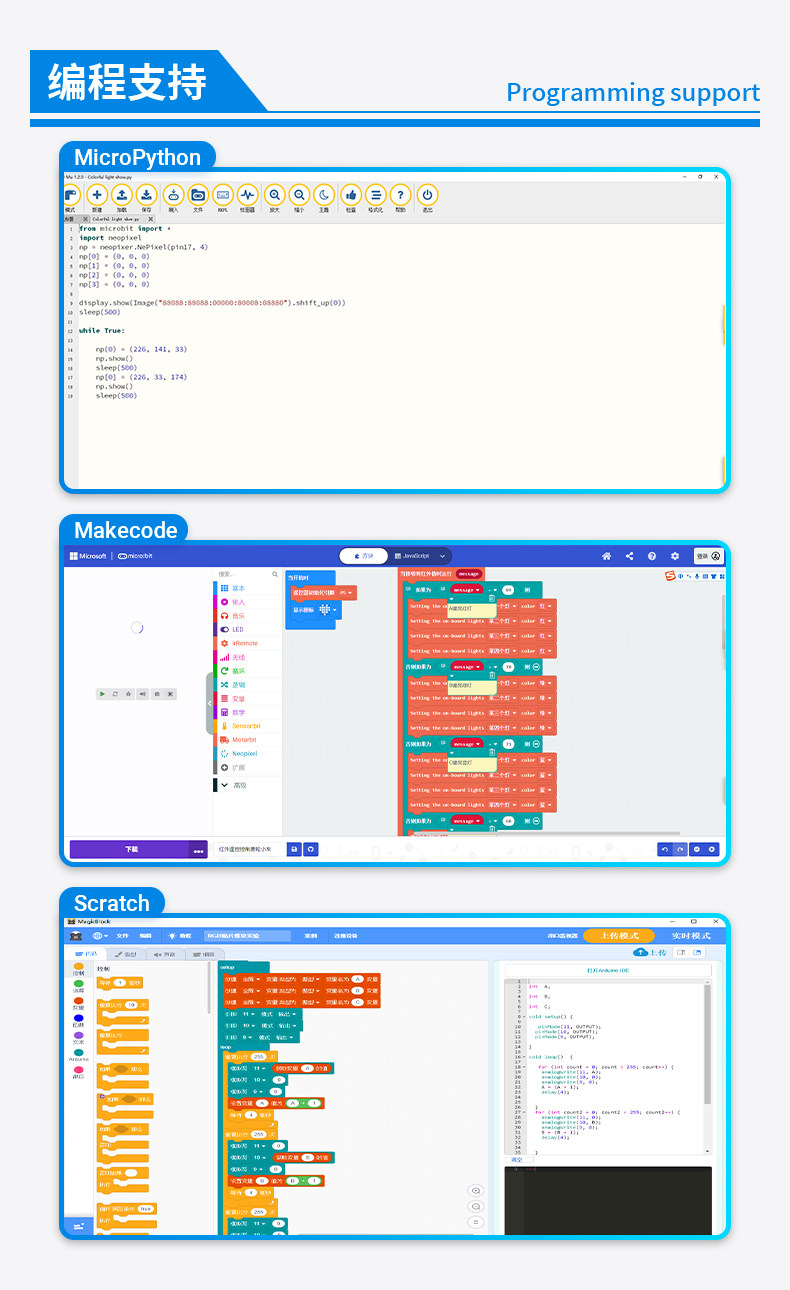Screen dimensions: 790x1290
Task: Select Real-time Mode (实时模式) in MagicBlock
Action: [x=690, y=936]
